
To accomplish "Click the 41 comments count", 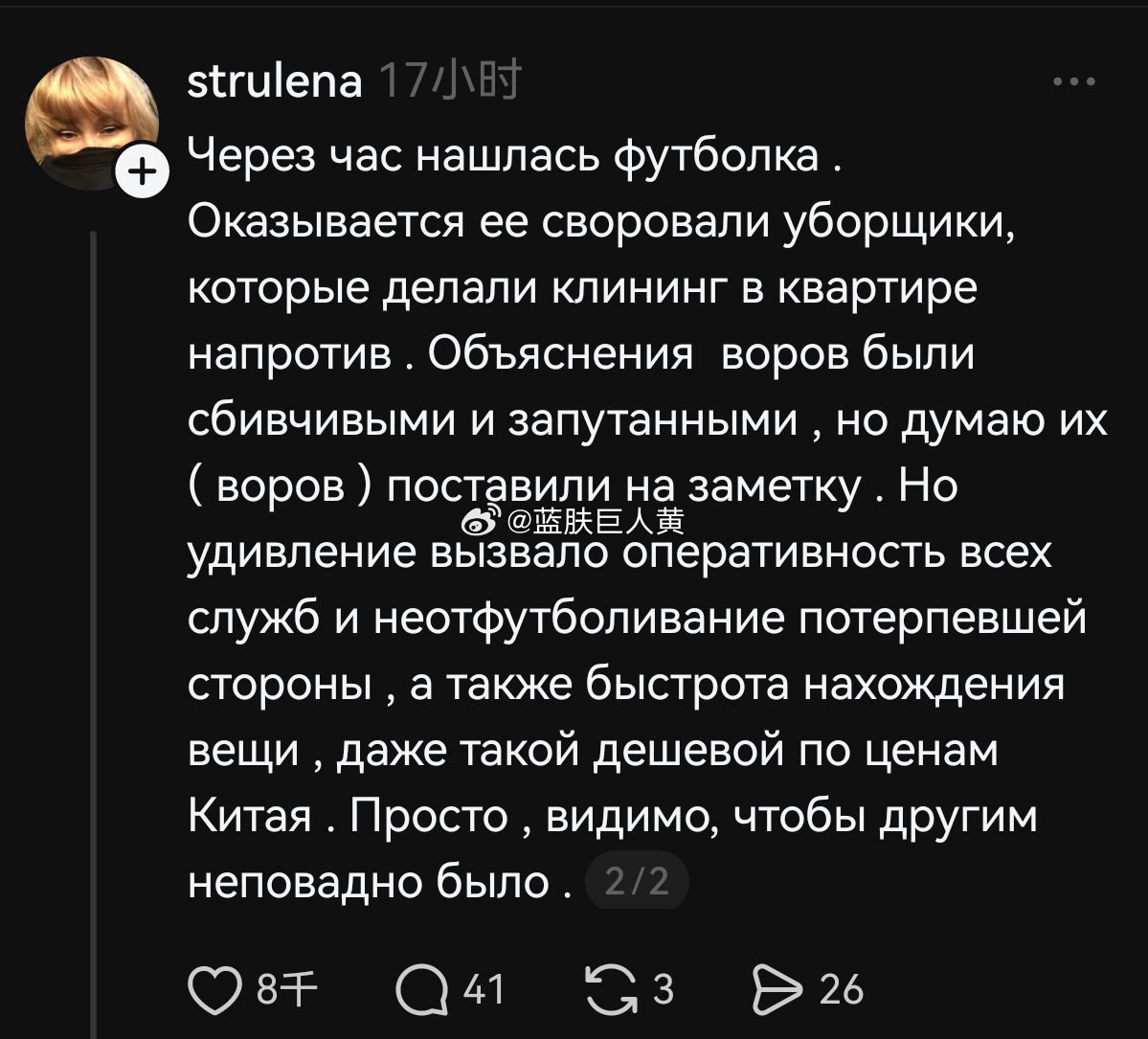I will (x=484, y=990).
